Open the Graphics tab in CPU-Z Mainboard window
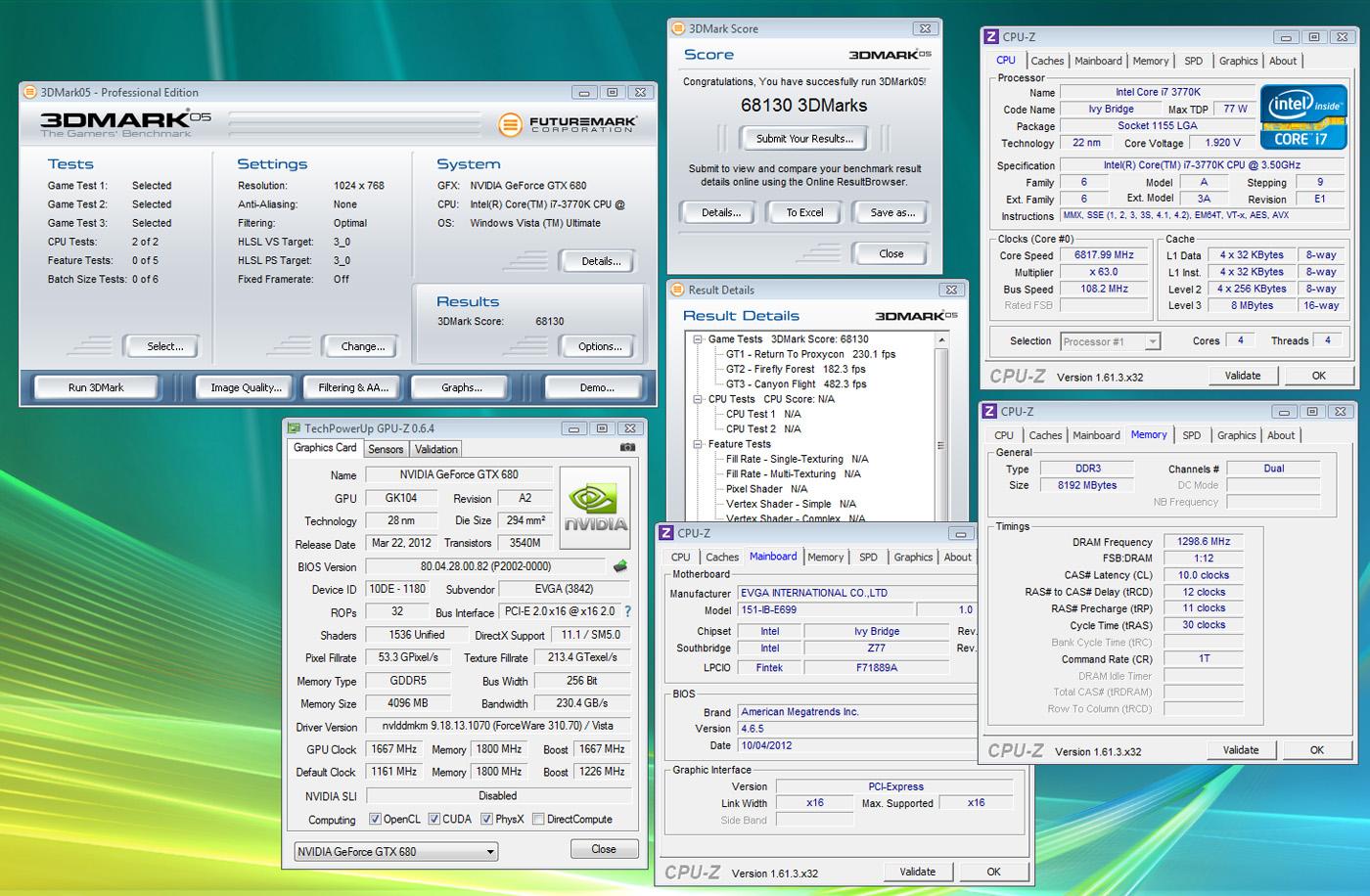The height and width of the screenshot is (896, 1370). 913,557
